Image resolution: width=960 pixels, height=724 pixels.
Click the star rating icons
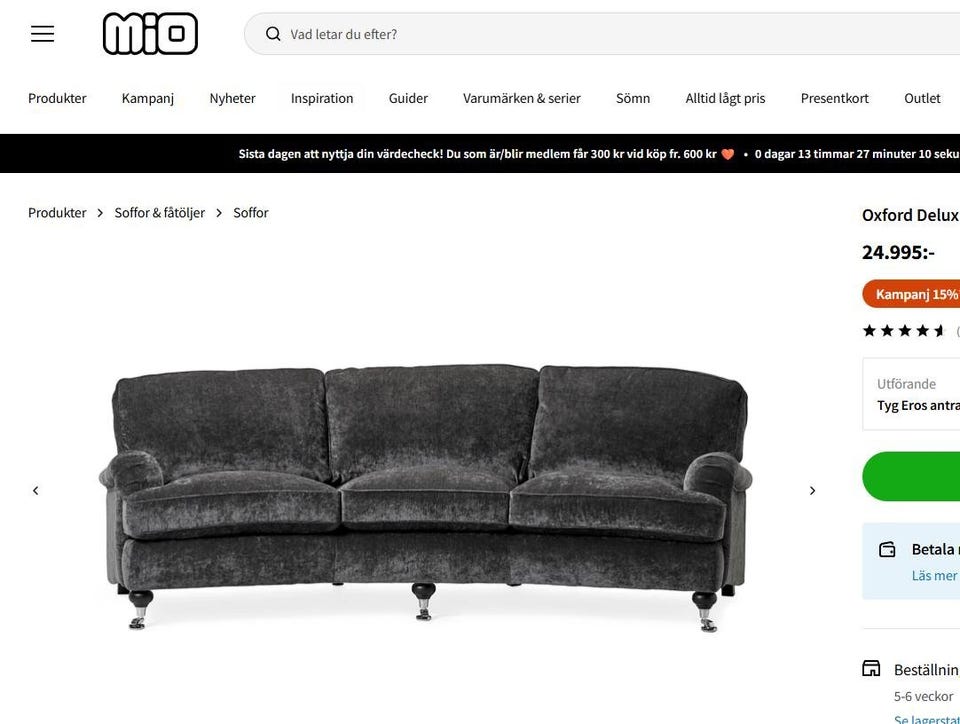(904, 331)
